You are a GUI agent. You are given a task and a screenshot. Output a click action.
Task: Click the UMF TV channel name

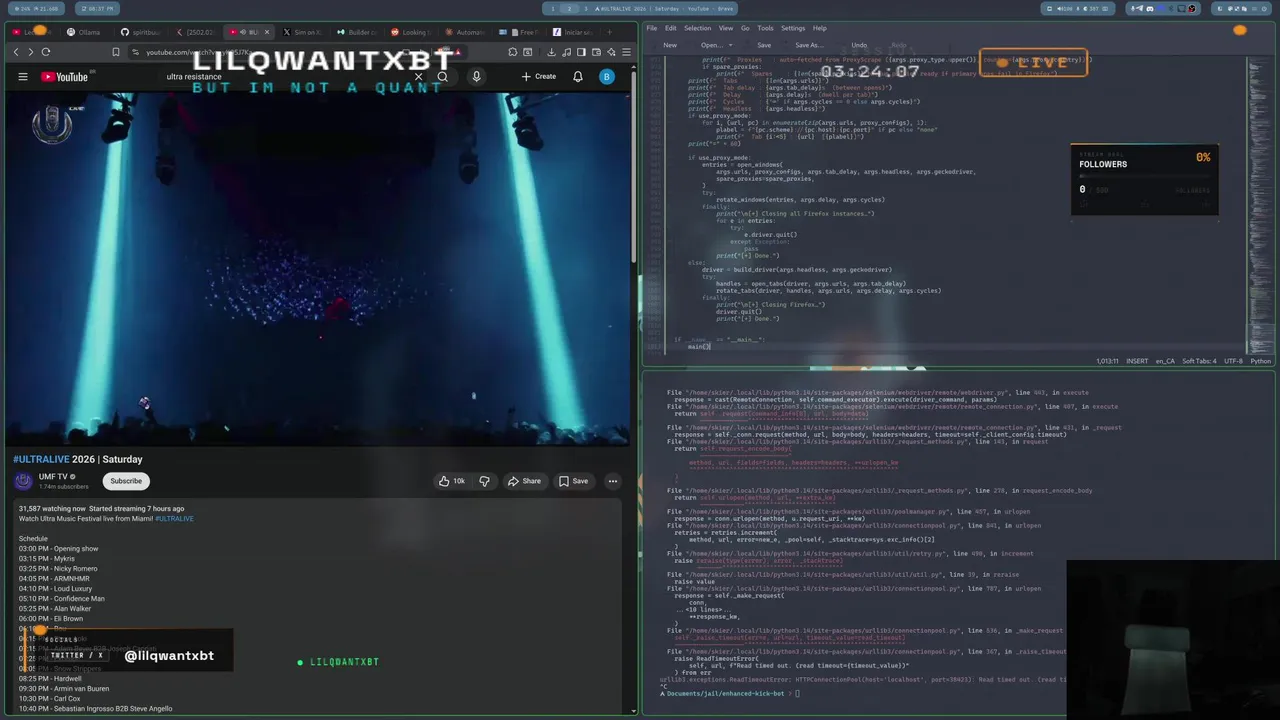point(53,476)
